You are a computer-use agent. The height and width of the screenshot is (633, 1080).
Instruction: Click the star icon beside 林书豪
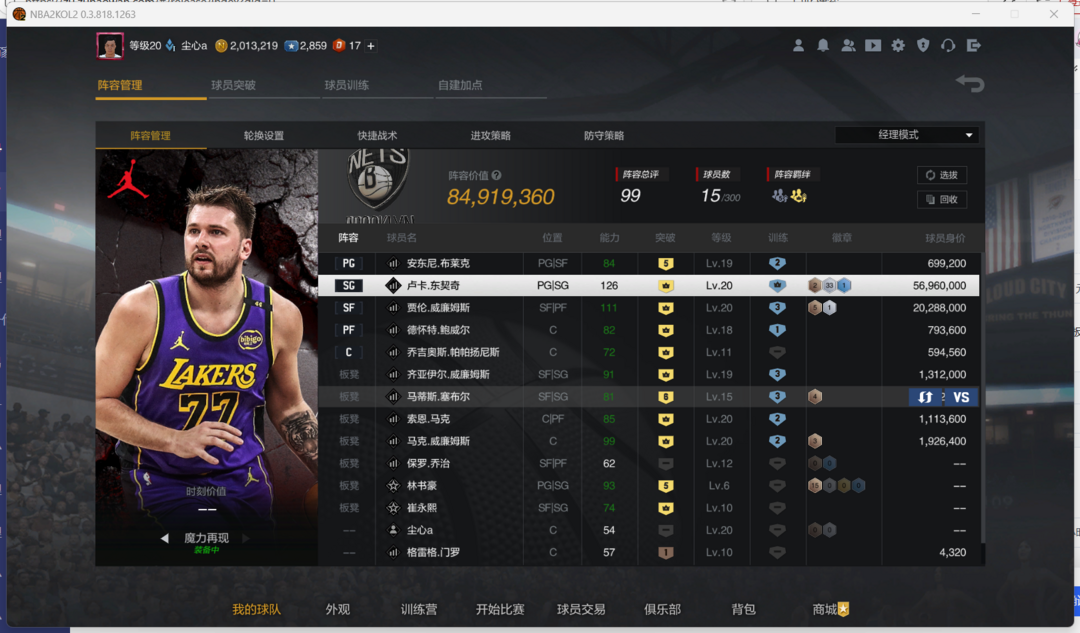393,486
